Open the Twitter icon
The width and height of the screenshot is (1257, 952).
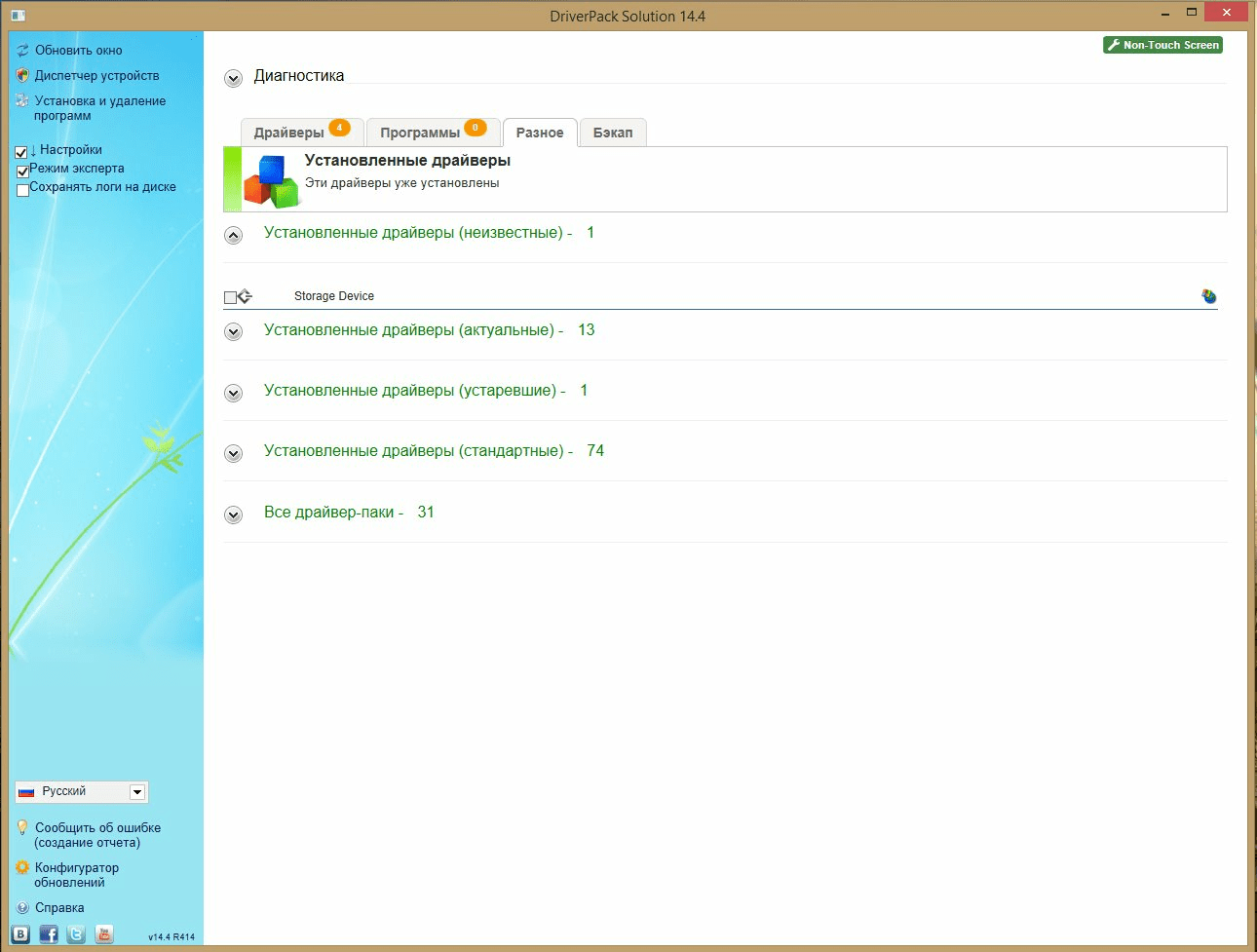[x=76, y=934]
